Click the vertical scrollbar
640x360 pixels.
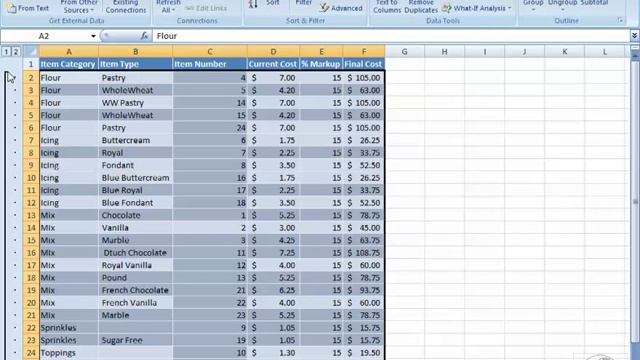coord(635,202)
